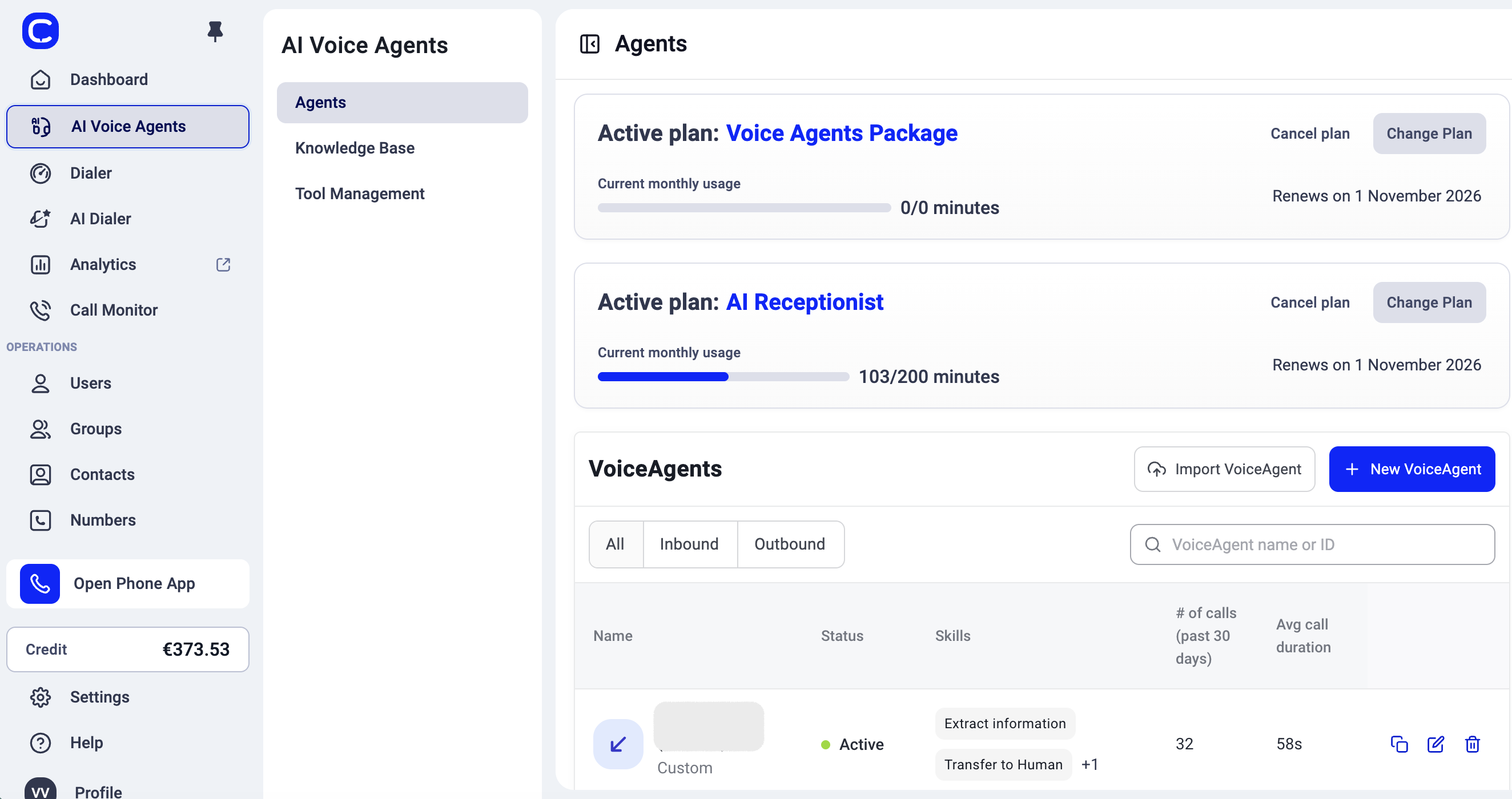Click Import VoiceAgent button
This screenshot has width=1512, height=799.
point(1224,469)
